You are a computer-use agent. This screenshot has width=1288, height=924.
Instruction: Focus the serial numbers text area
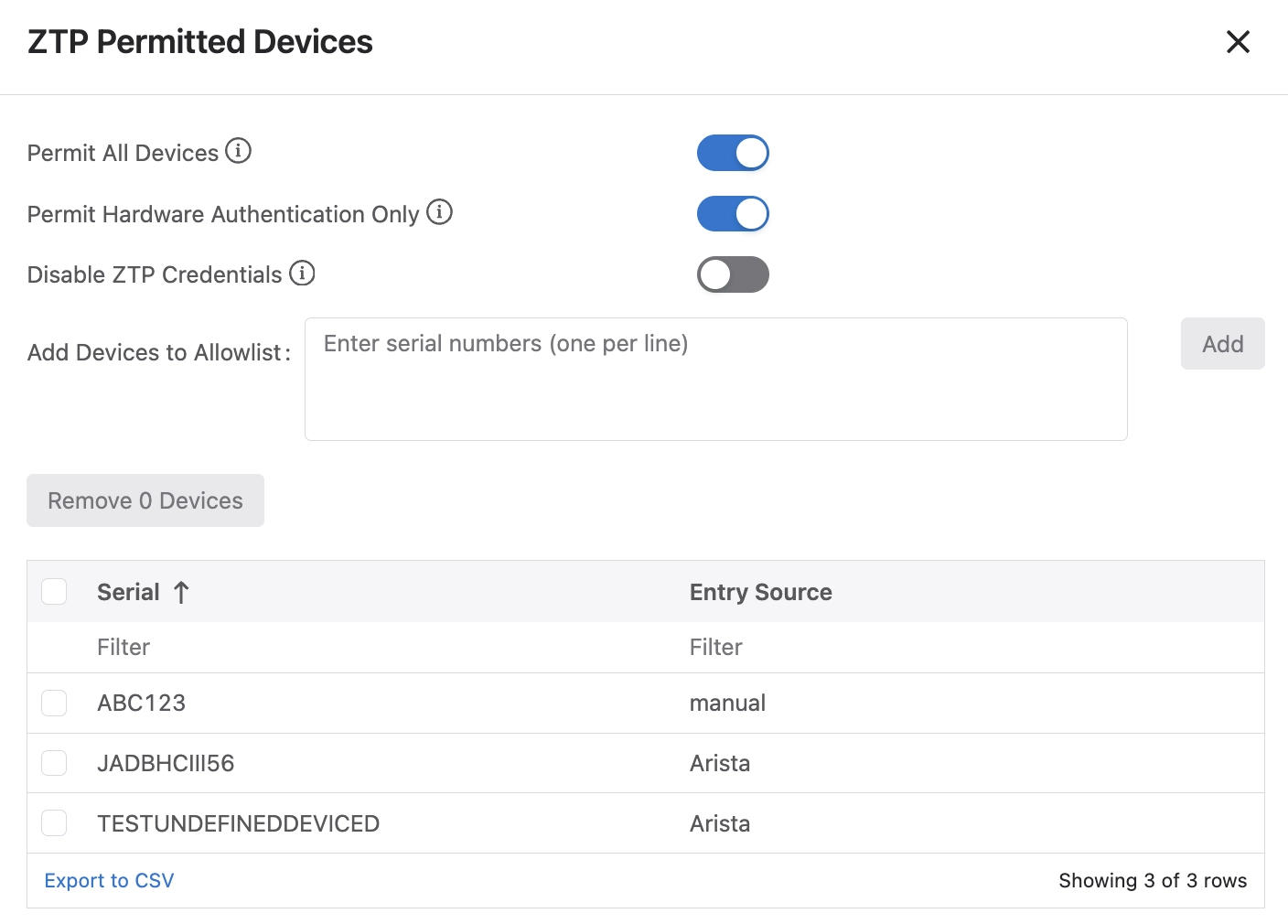click(x=715, y=379)
